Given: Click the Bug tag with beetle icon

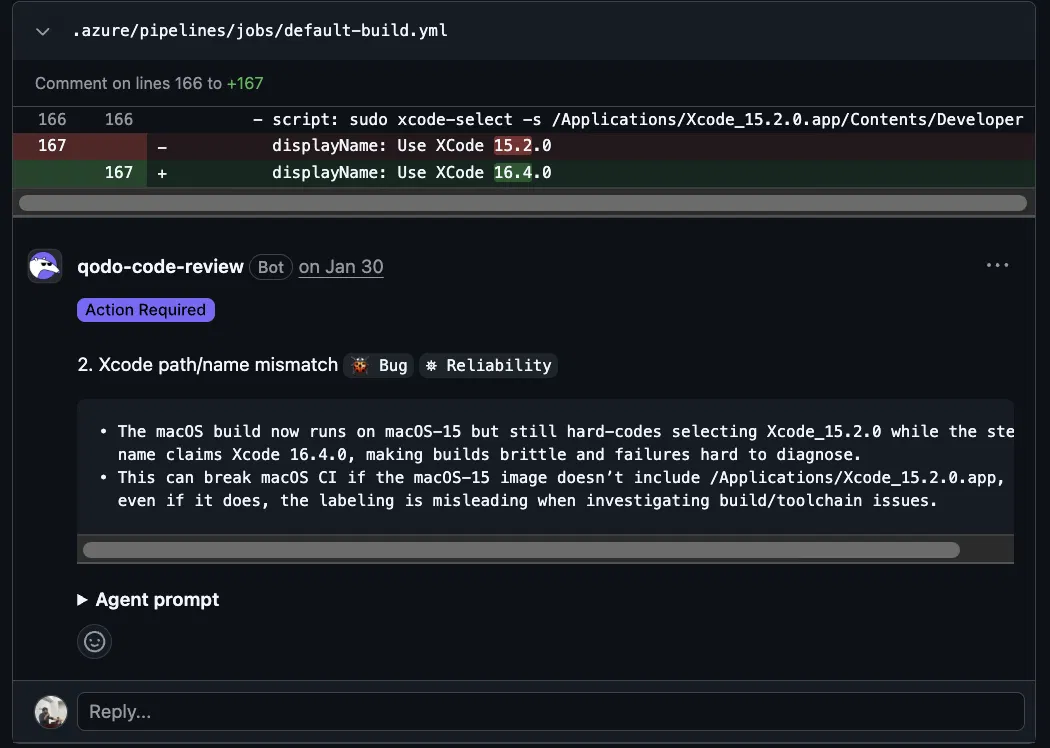Looking at the screenshot, I should pyautogui.click(x=379, y=366).
